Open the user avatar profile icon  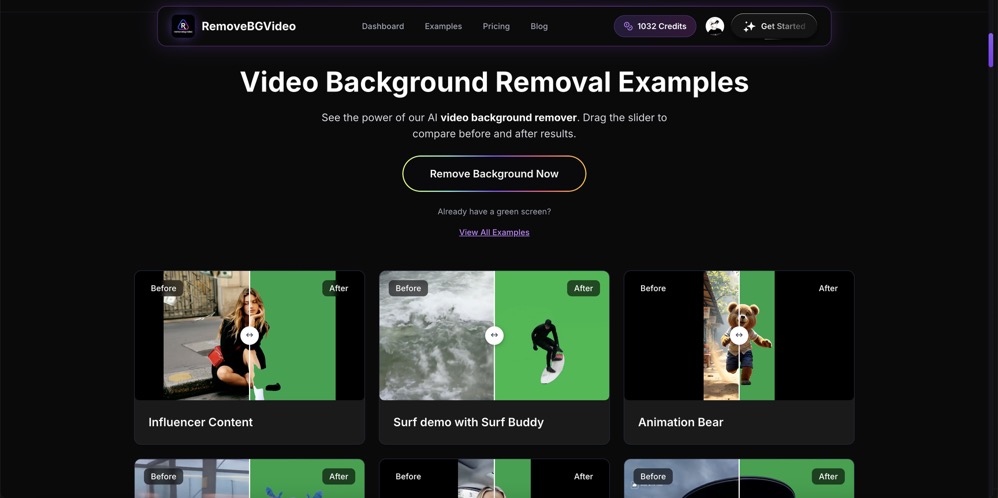point(714,26)
